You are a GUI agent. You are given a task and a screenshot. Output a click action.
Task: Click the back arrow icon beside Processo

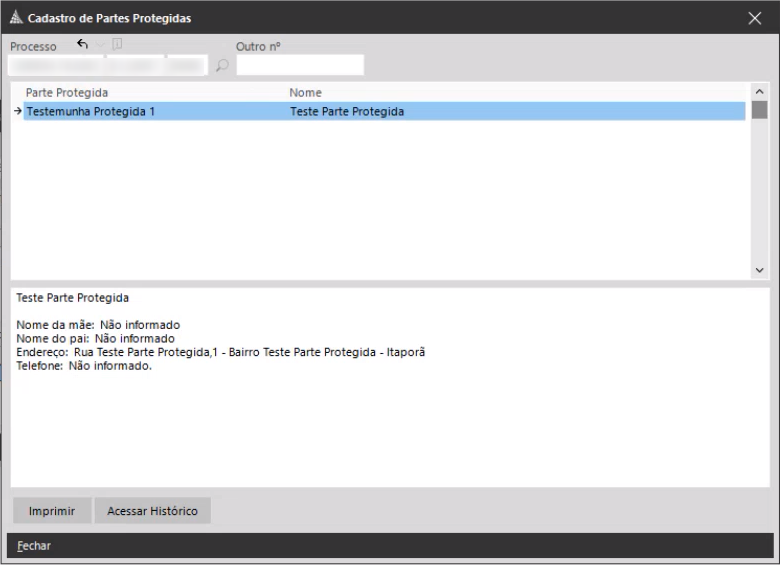(83, 44)
